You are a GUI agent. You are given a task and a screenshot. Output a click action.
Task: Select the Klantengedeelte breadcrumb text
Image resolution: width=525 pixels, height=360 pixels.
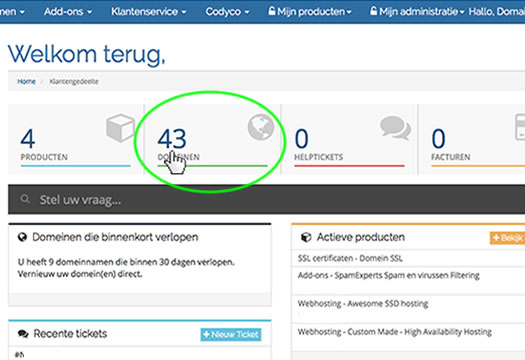point(74,81)
